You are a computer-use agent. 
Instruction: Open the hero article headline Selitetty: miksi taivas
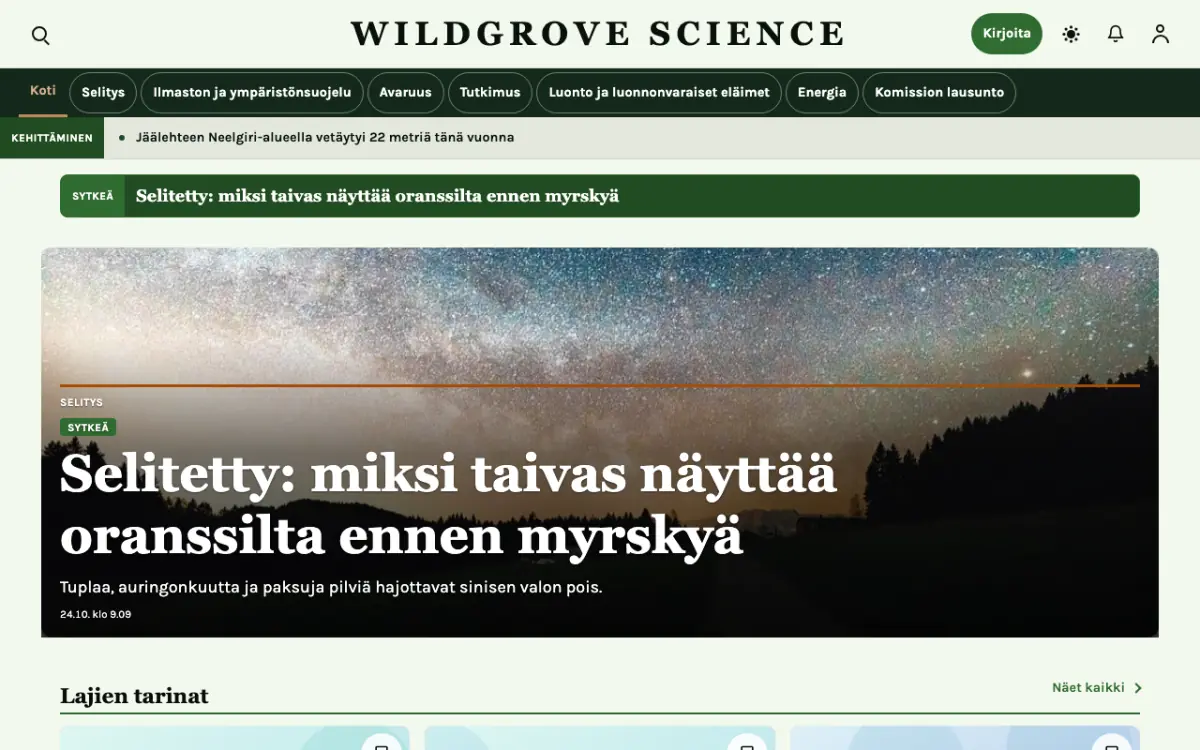(448, 505)
